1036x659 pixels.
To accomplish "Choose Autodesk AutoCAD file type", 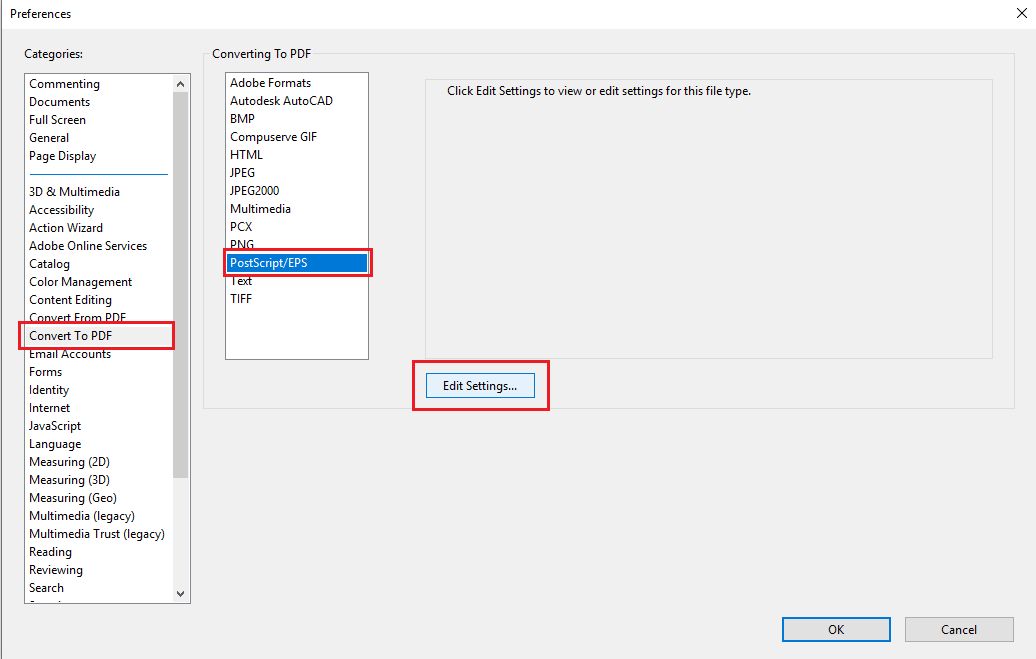I will point(281,100).
